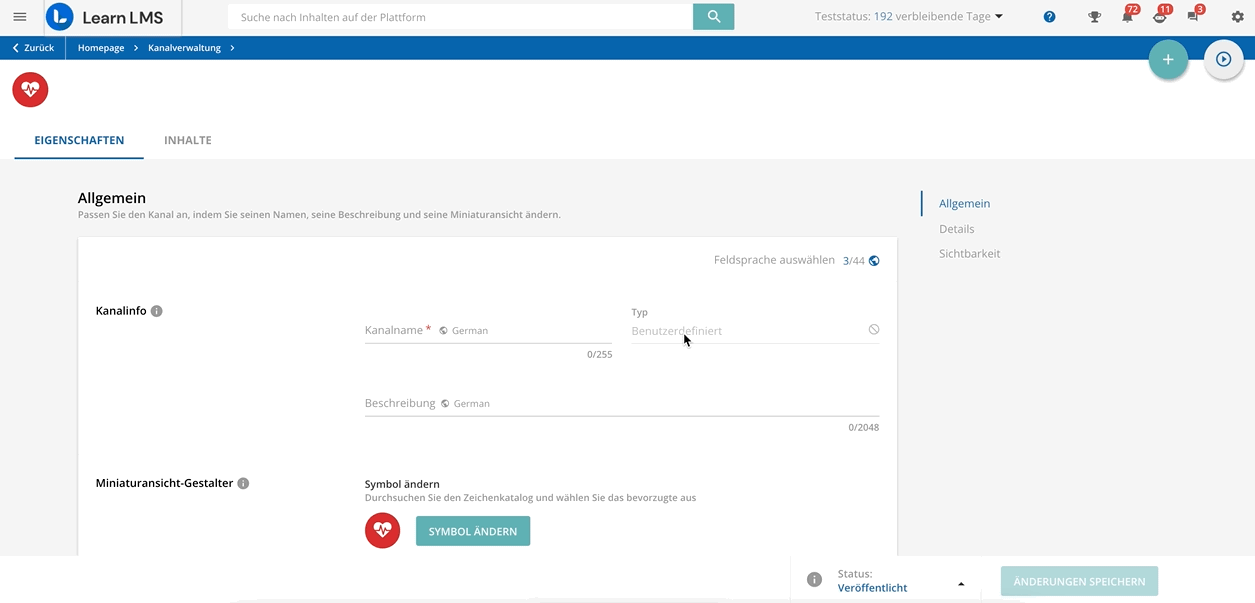Screen dimensions: 1255x603
Task: Jump to Sichtbarkeit section in sidebar
Action: (x=969, y=254)
